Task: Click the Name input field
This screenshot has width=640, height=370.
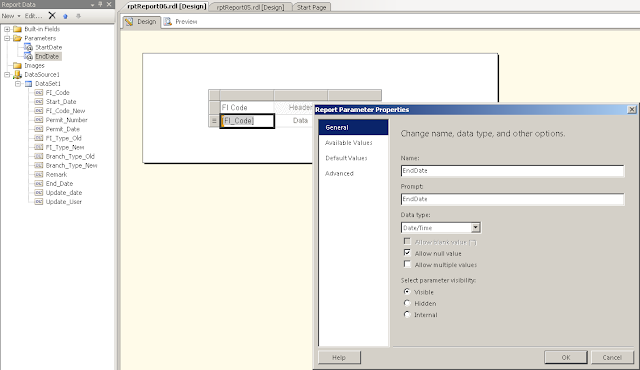Action: click(512, 171)
